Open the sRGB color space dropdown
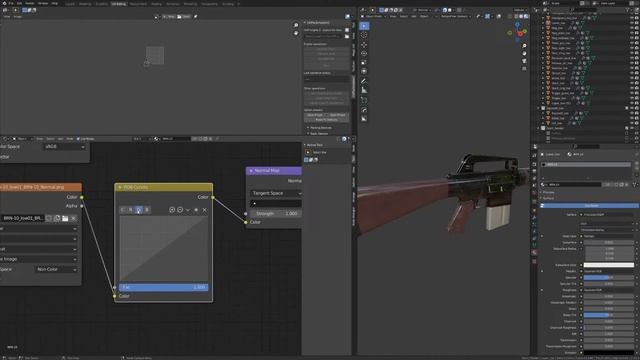The width and height of the screenshot is (640, 360). [x=64, y=147]
